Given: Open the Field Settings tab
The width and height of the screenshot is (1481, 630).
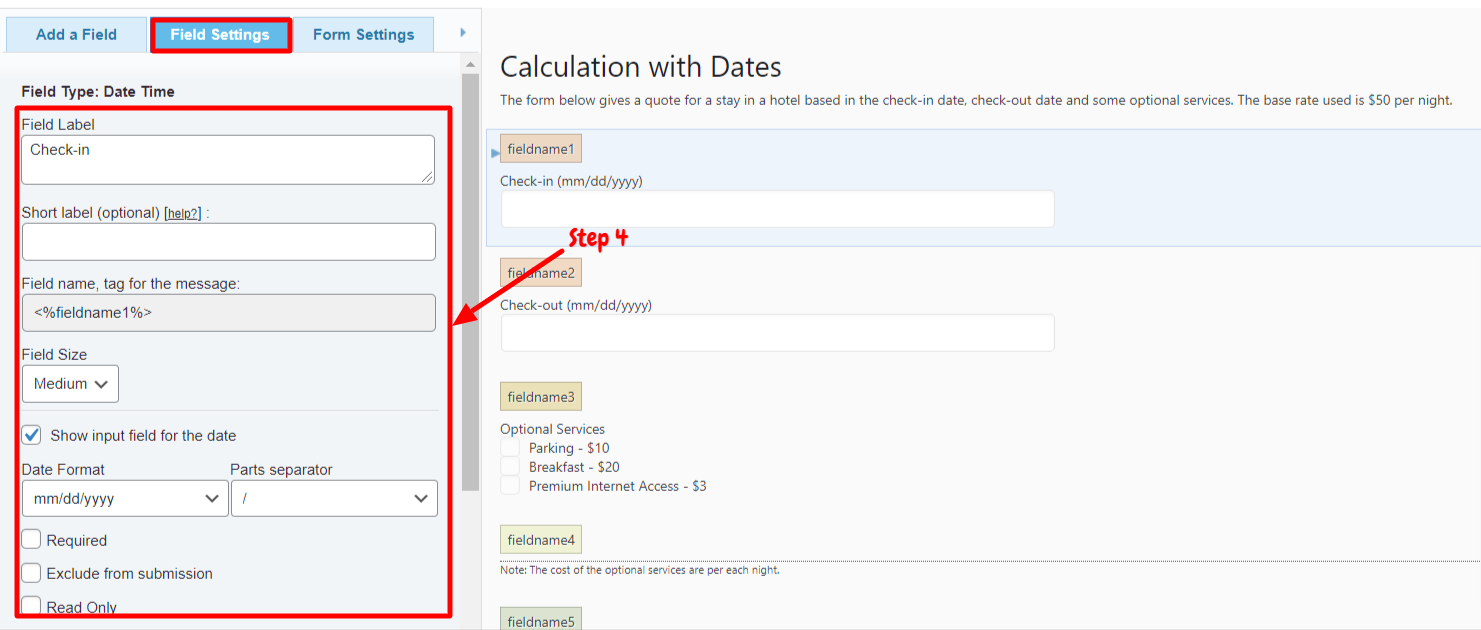Looking at the screenshot, I should (x=220, y=35).
